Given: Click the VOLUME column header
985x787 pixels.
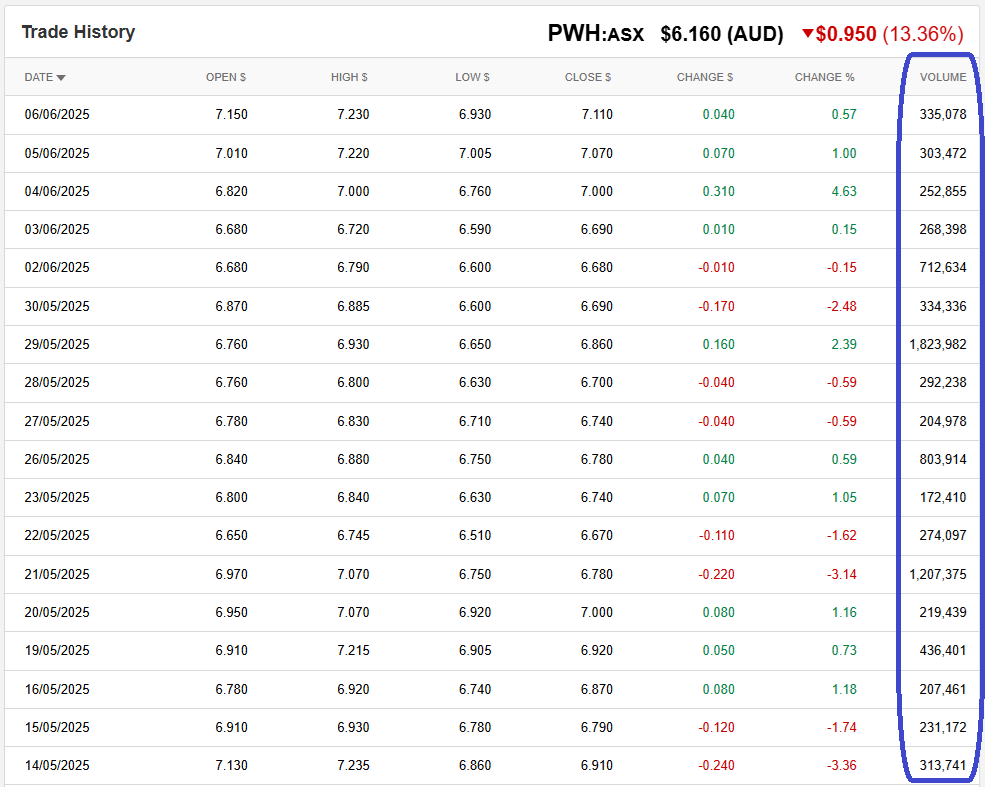Looking at the screenshot, I should pos(943,77).
